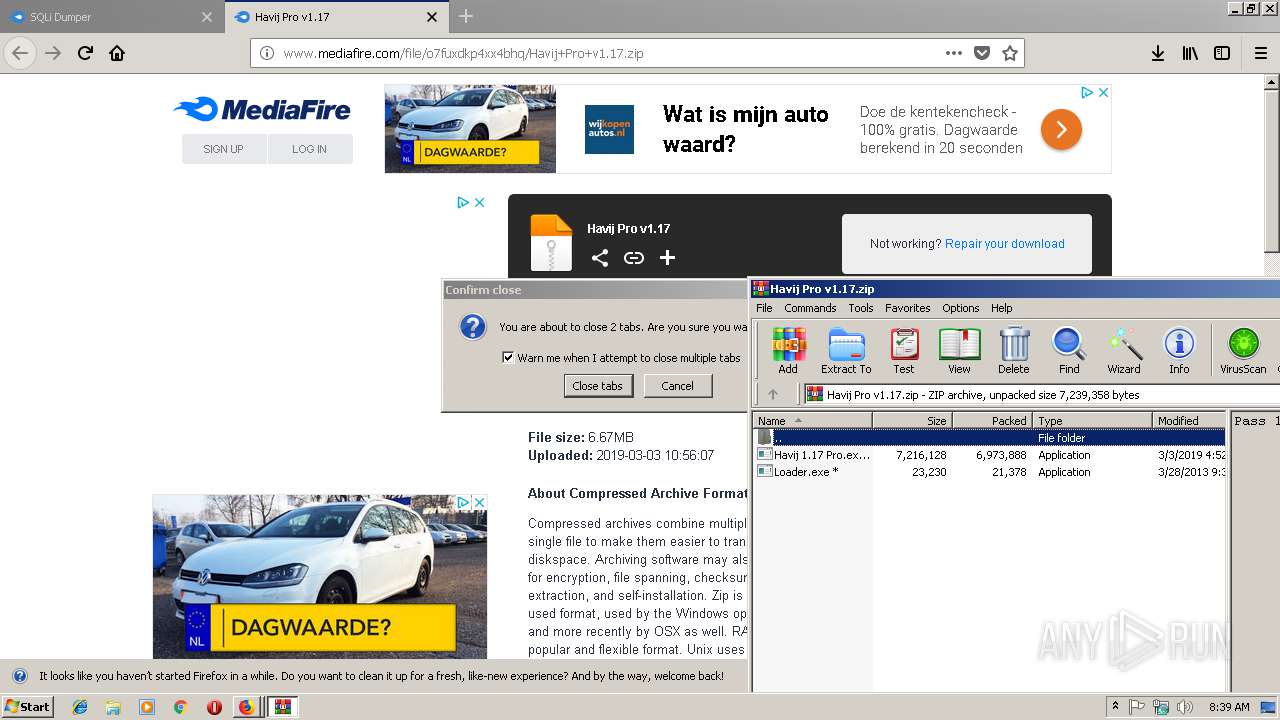Copy link via MediaFire link icon

[634, 258]
